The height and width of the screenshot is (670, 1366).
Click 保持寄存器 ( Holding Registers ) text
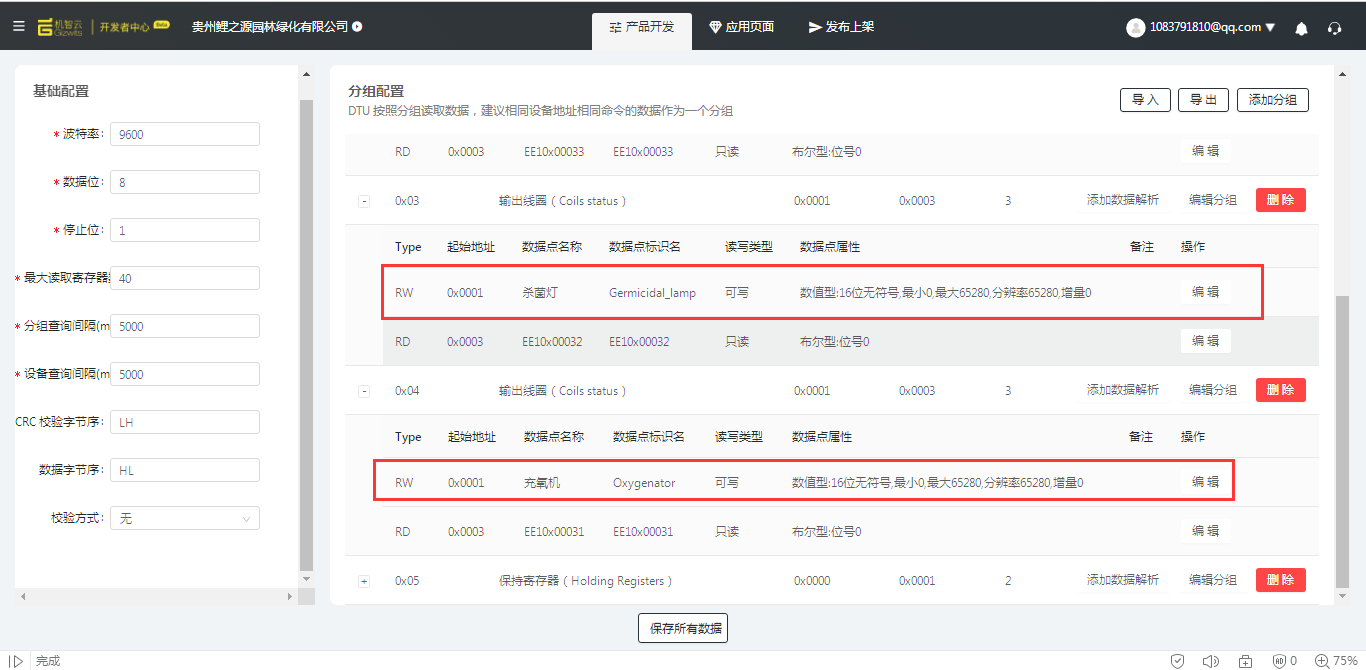tap(586, 581)
